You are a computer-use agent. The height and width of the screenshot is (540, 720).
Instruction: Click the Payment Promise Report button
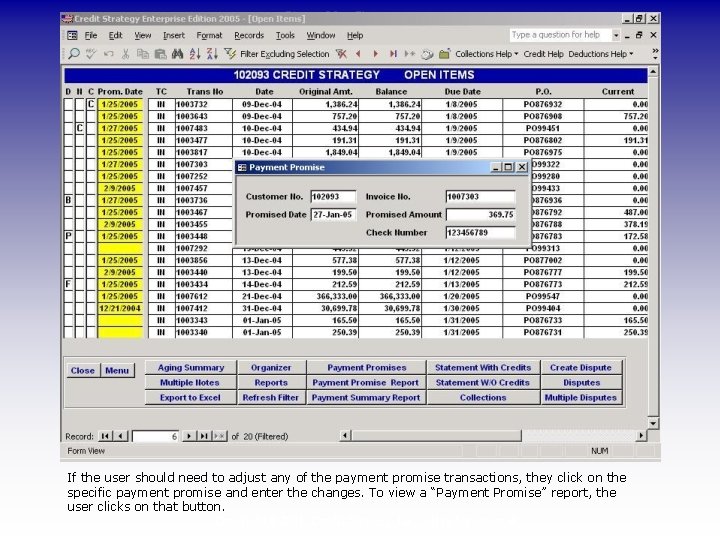click(x=366, y=382)
